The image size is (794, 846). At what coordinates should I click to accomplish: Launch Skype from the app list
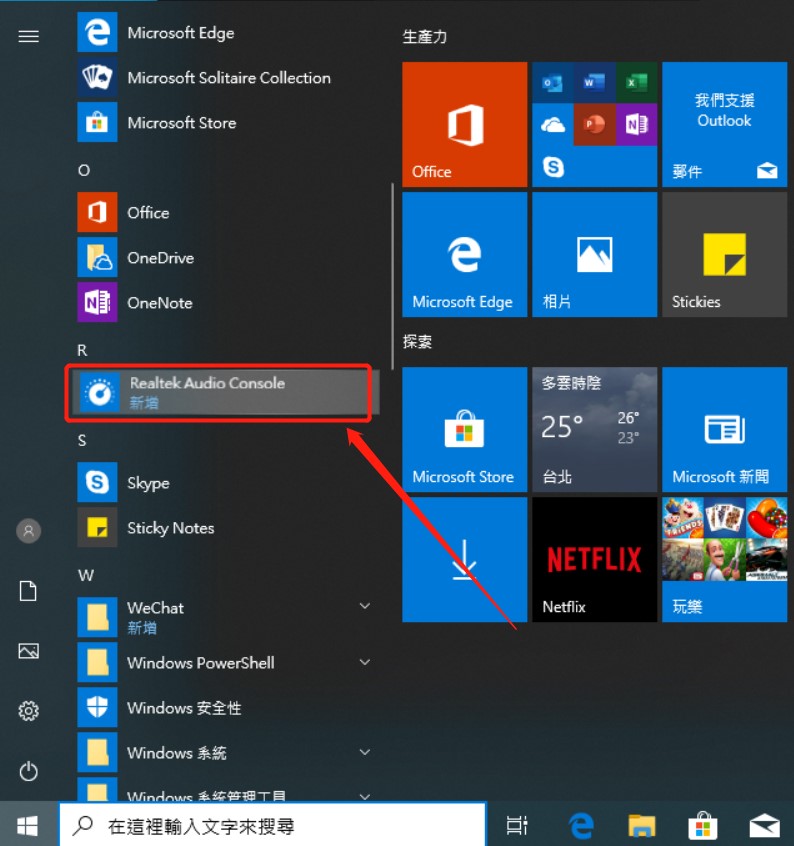pos(148,483)
